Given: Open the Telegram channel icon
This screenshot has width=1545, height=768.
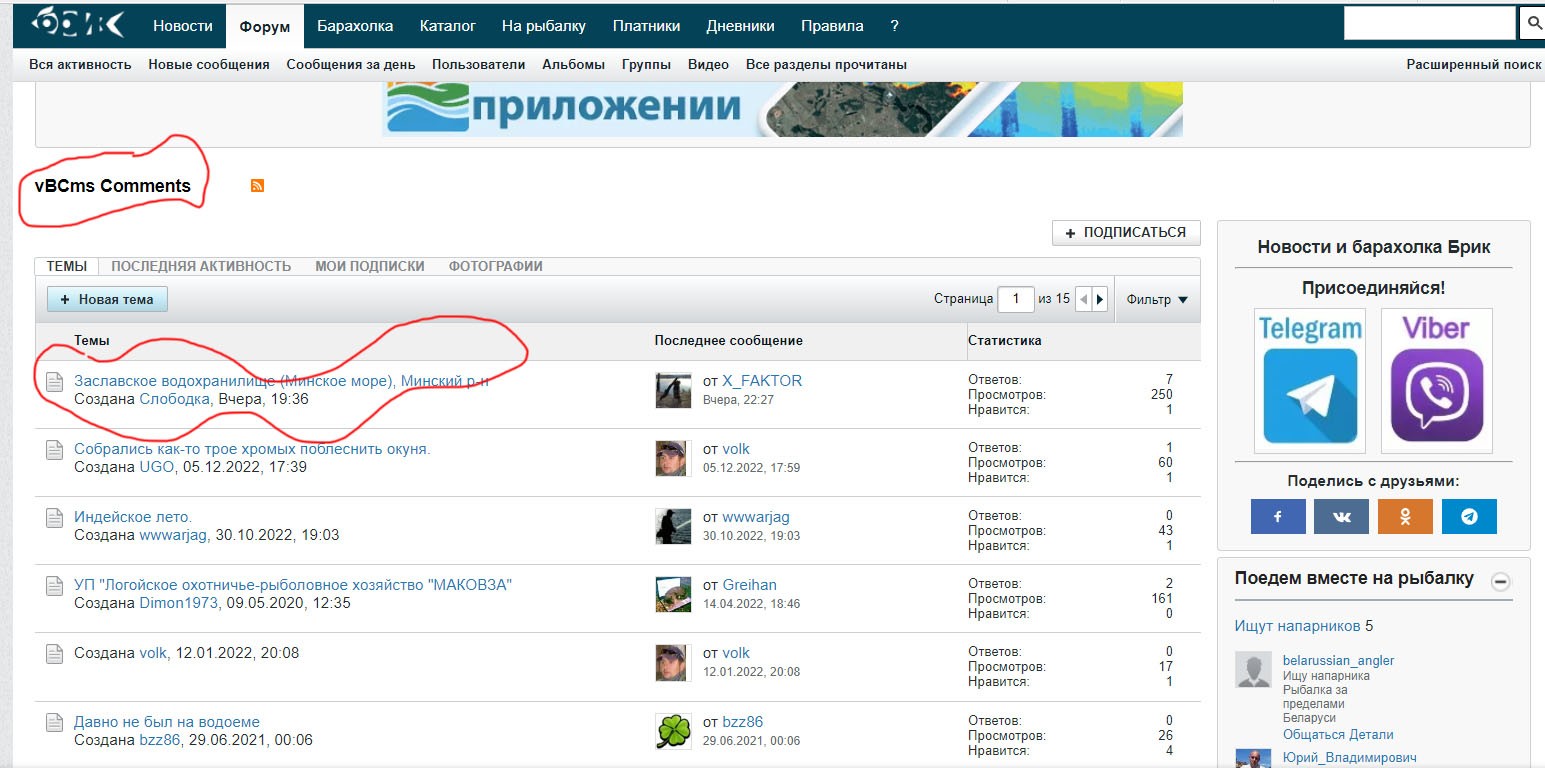Looking at the screenshot, I should tap(1310, 380).
